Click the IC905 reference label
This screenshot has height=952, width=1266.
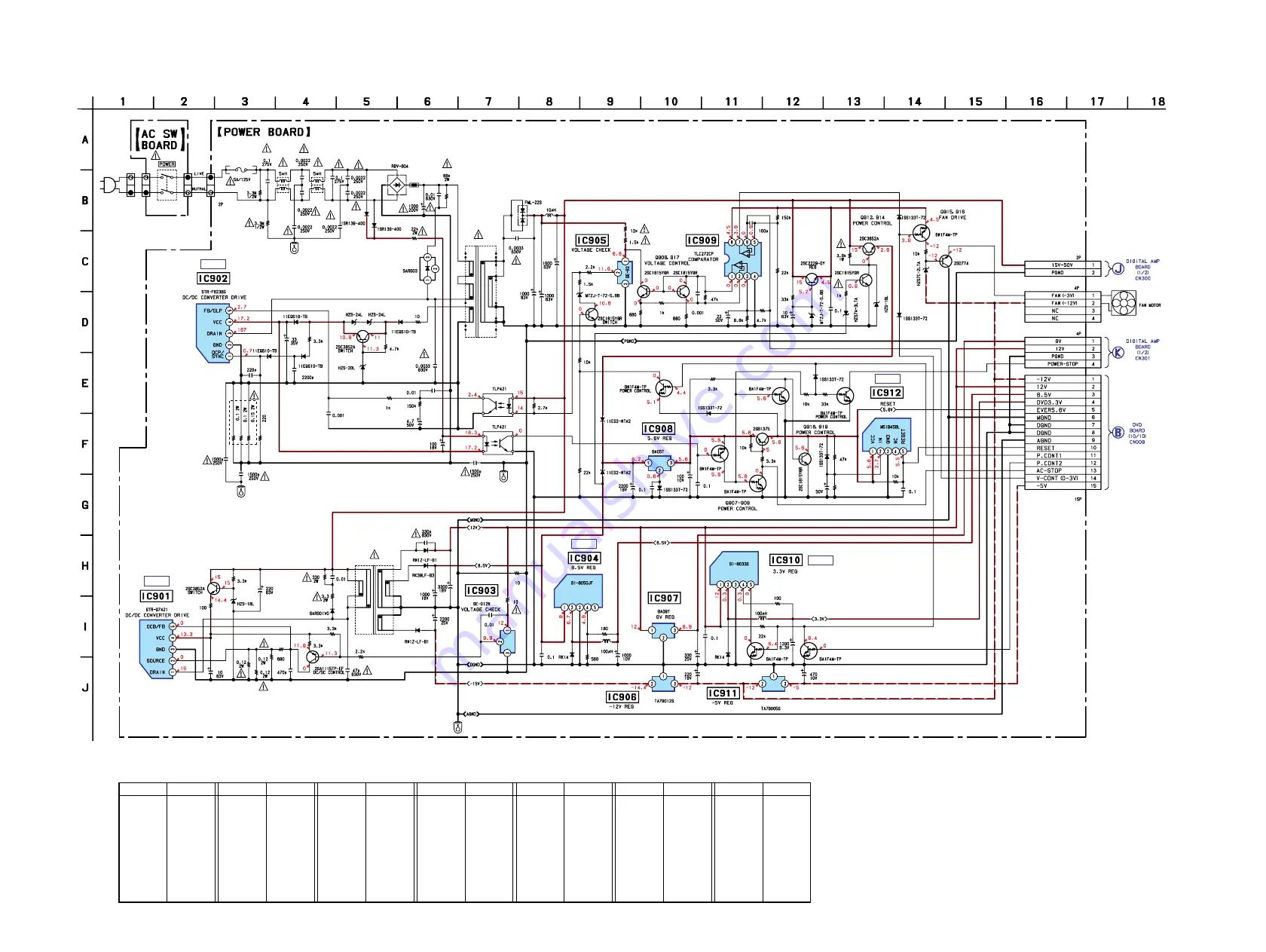click(x=592, y=240)
